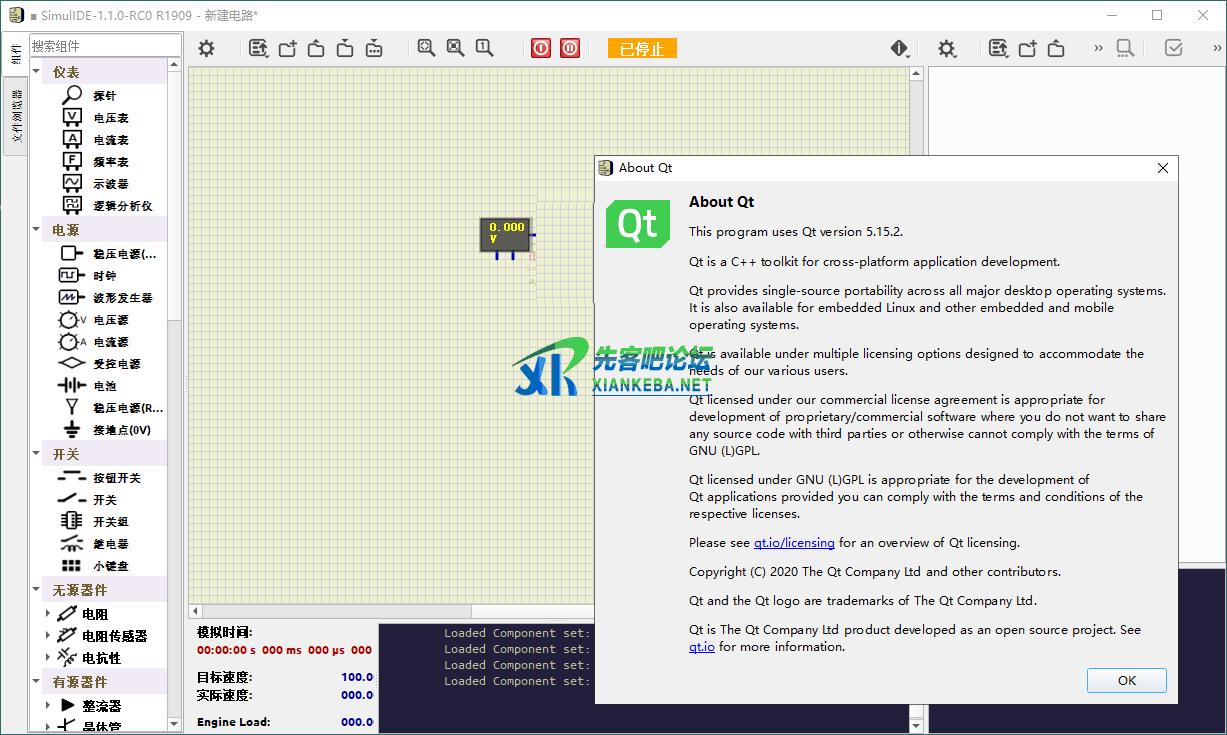Viewport: 1227px width, 735px height.
Task: Pick the 波形发生器 wave generator
Action: [x=122, y=298]
